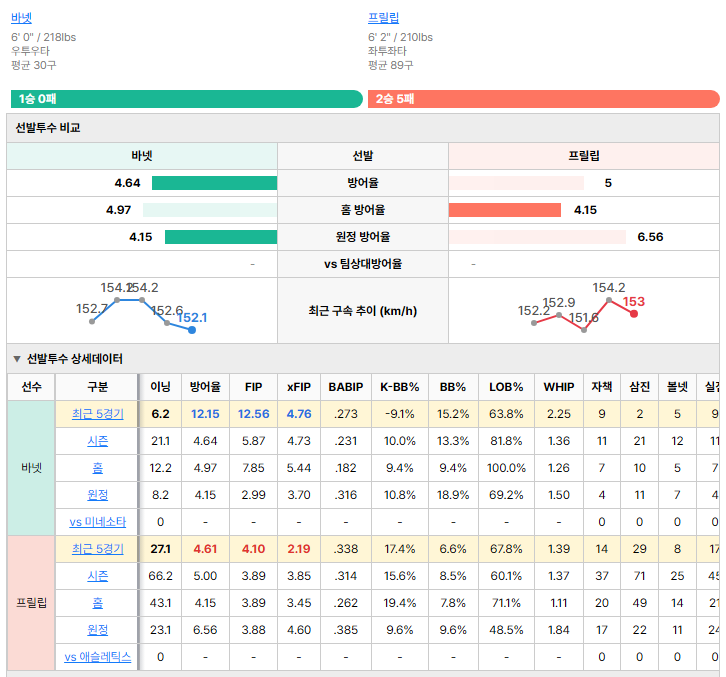726x677 pixels.
Task: Collapse the 선발투수 상세데이터 section
Action: (17, 359)
